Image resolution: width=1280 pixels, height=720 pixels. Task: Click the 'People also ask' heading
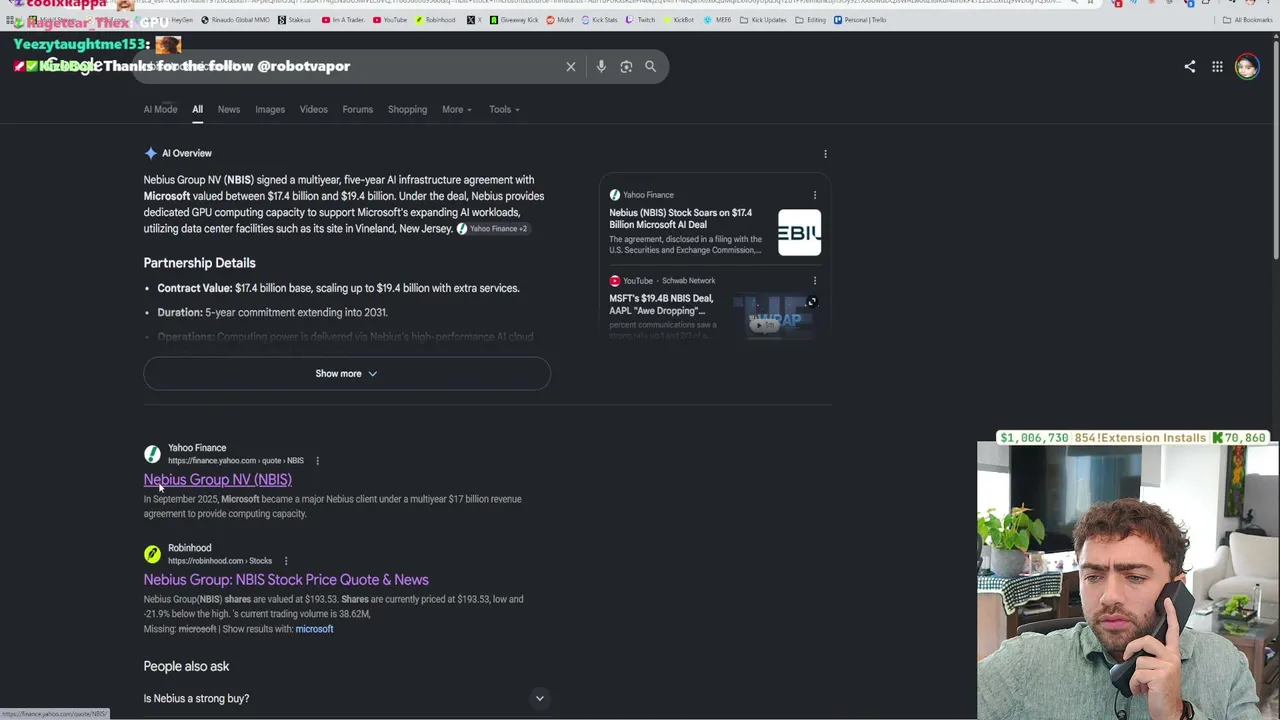(186, 666)
